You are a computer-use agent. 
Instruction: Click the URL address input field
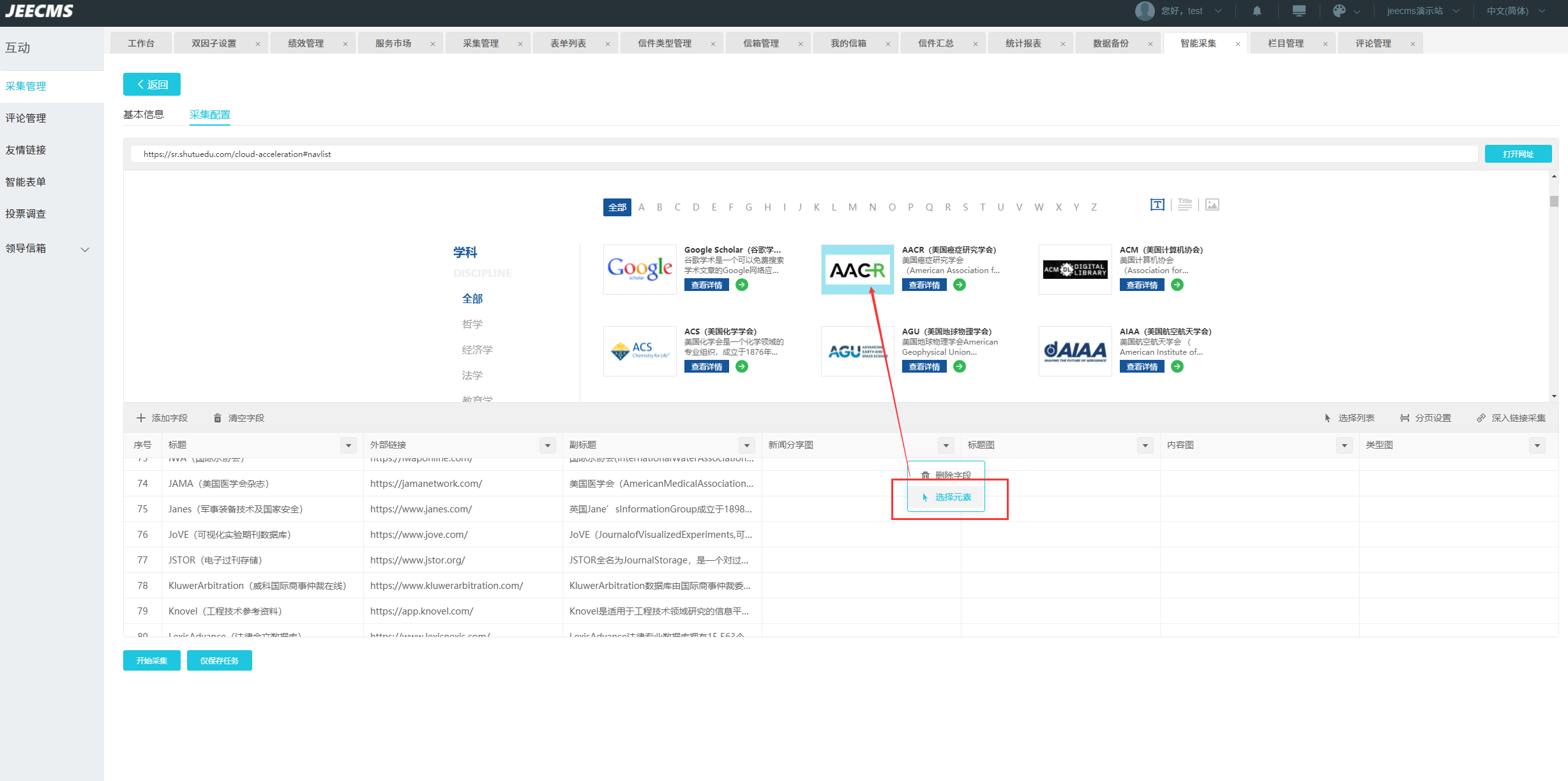pyautogui.click(x=803, y=154)
